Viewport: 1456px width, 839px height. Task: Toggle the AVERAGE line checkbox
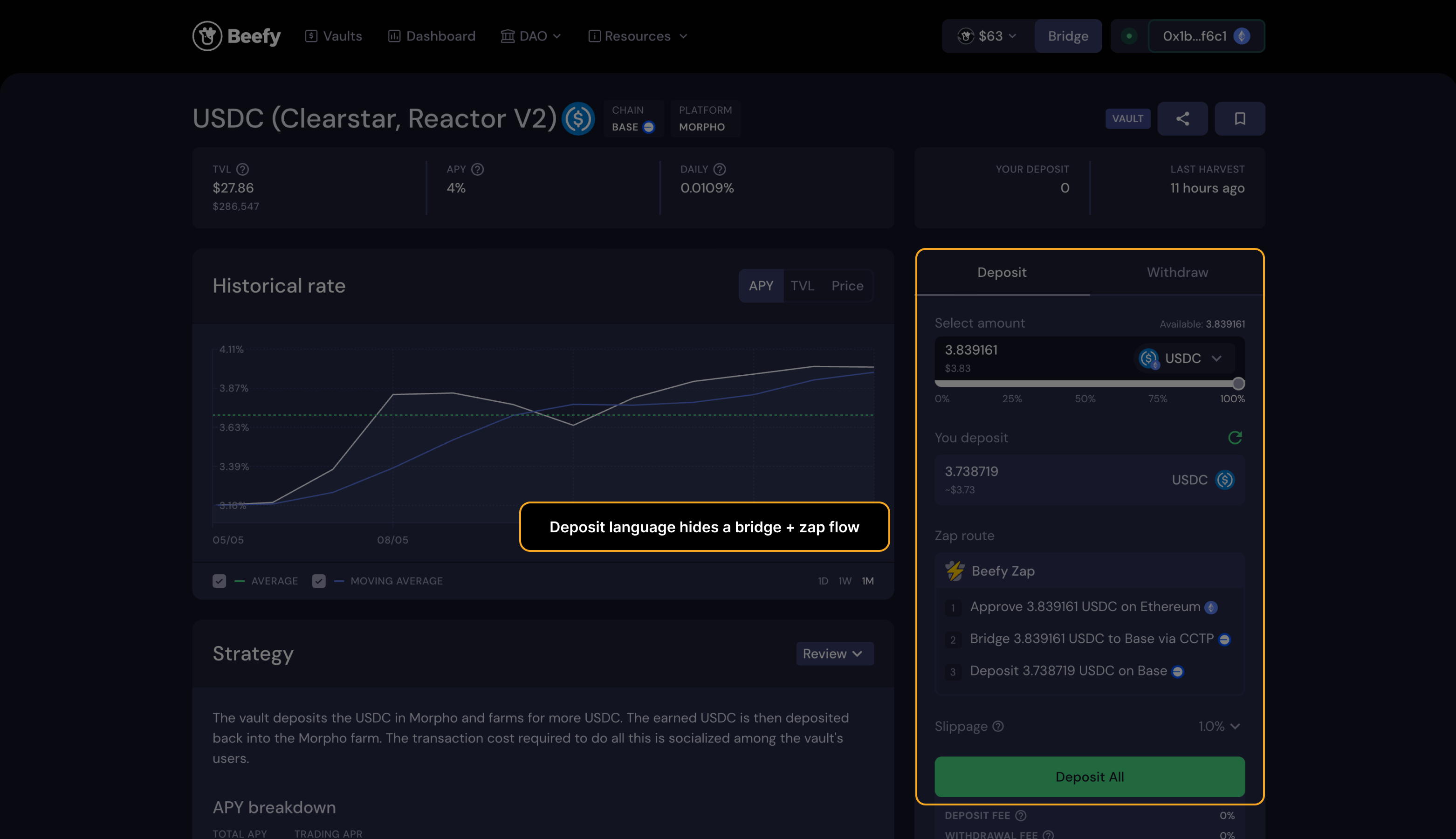219,581
